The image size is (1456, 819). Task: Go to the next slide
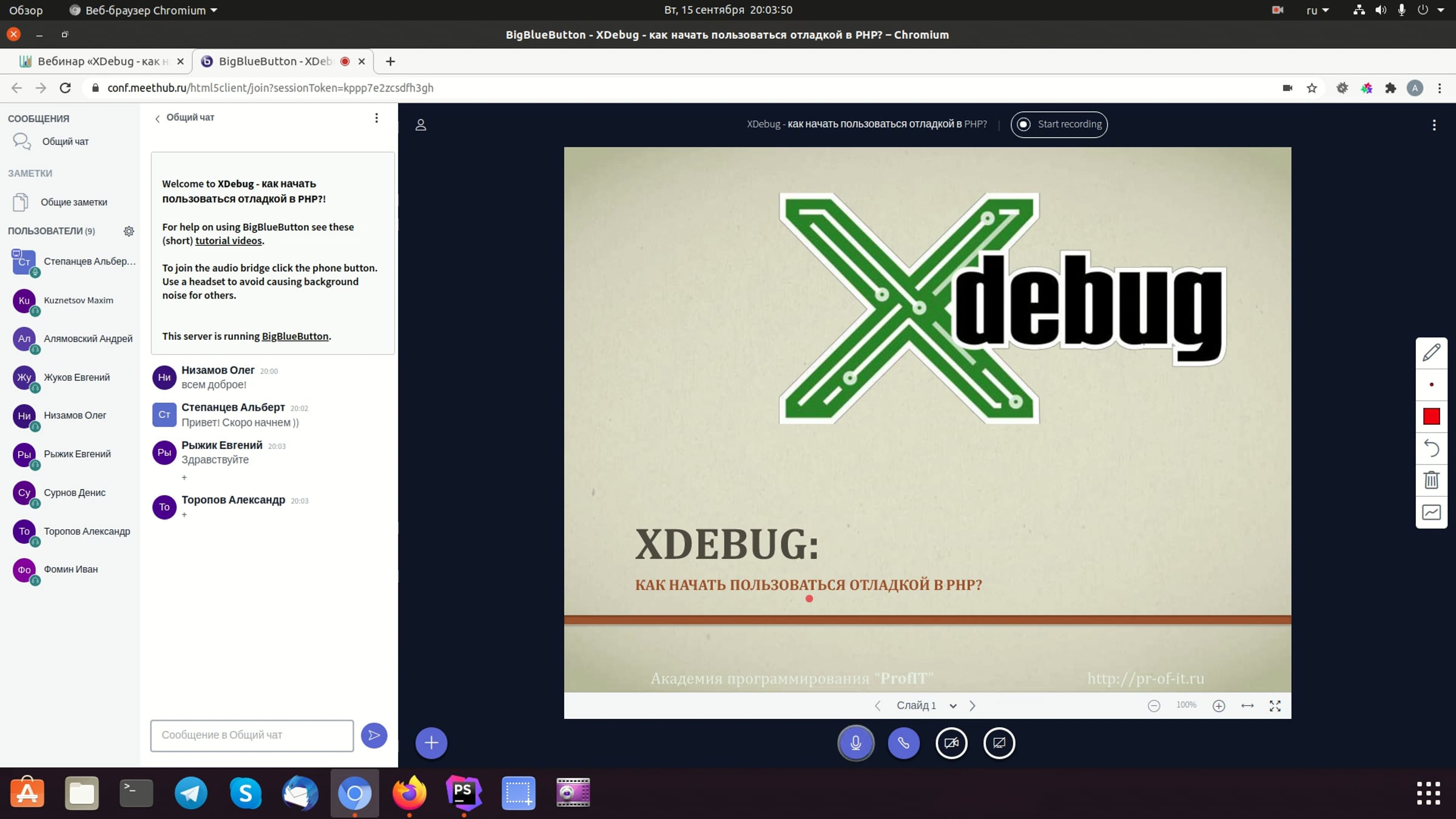[x=972, y=706]
